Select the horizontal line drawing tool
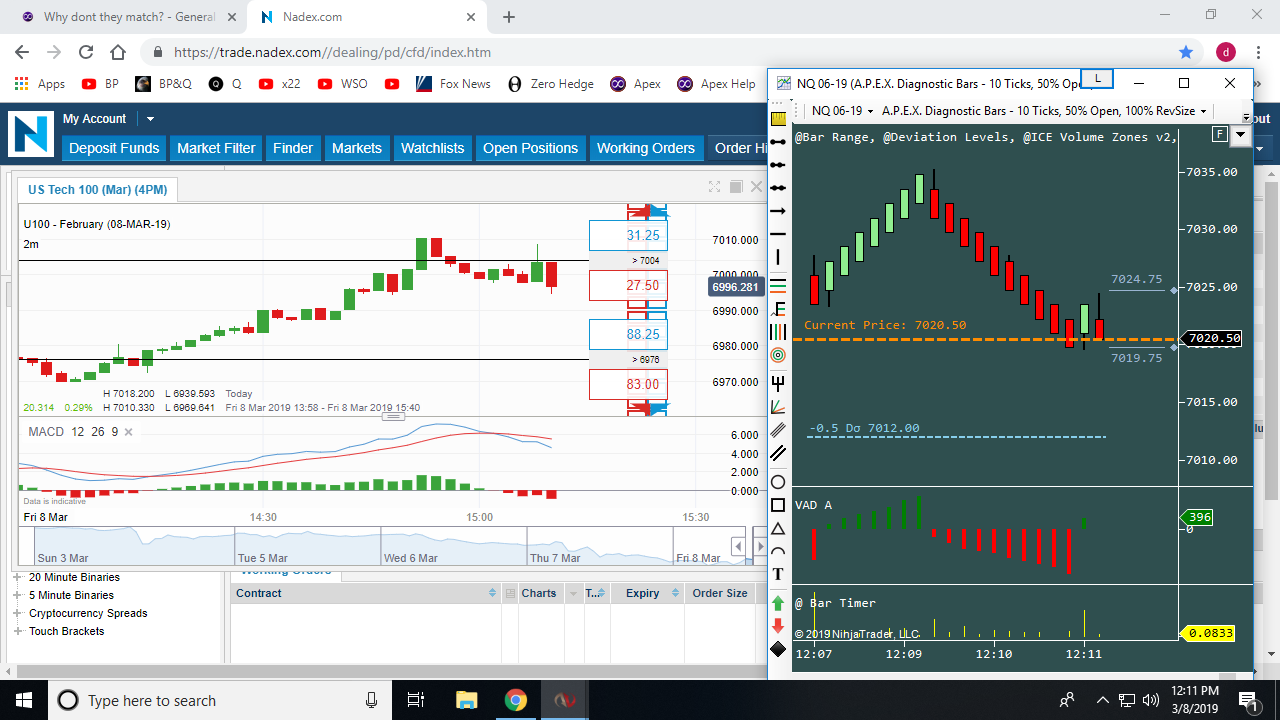Viewport: 1280px width, 720px height. (x=778, y=234)
